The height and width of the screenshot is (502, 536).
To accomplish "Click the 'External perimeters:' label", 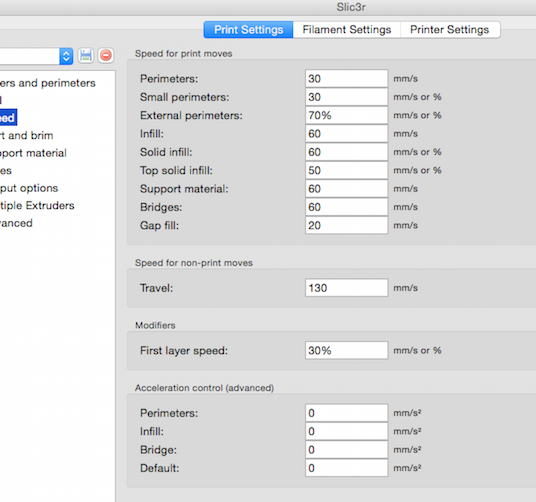I will (x=191, y=116).
